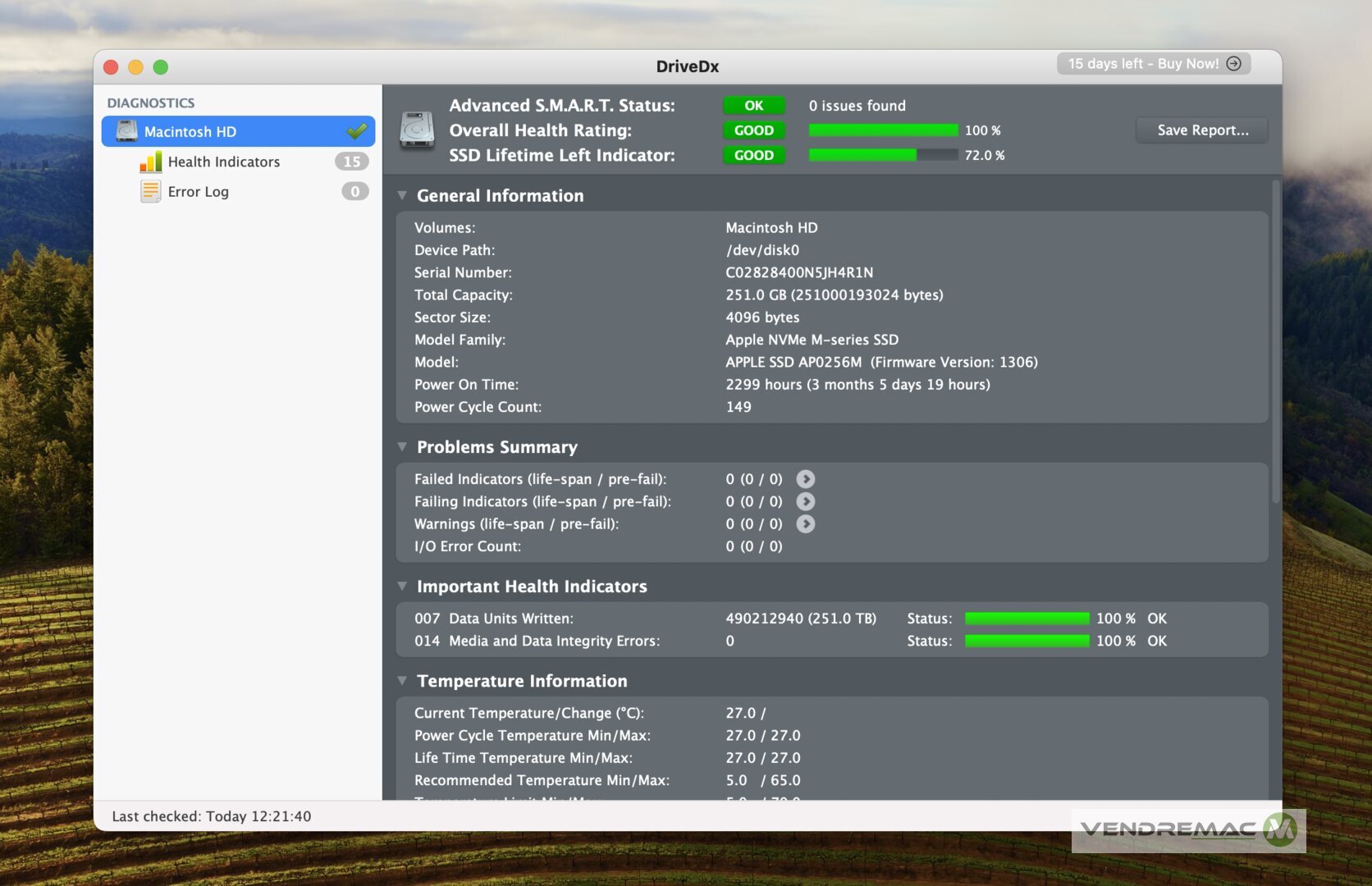The height and width of the screenshot is (886, 1372).
Task: Click the Data Units Written status bar
Action: (1027, 619)
